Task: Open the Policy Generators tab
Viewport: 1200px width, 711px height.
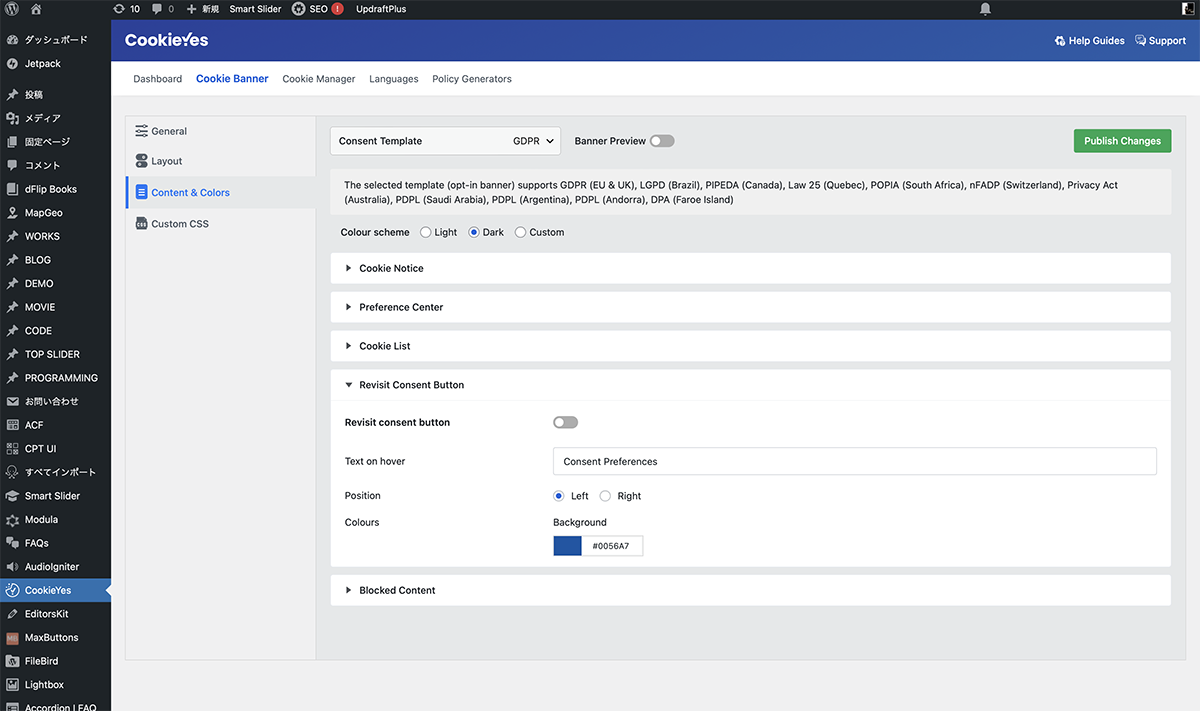Action: (471, 79)
